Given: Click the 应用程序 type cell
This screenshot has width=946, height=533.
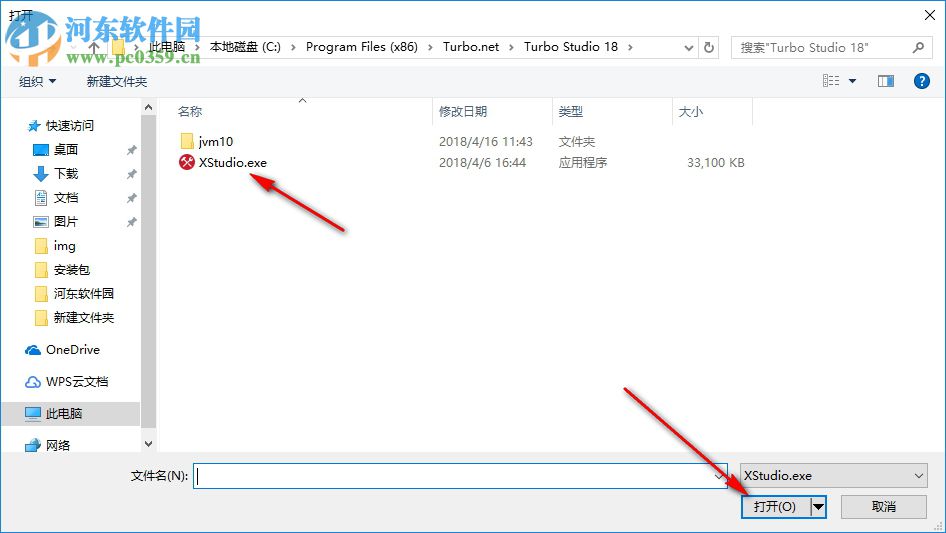Looking at the screenshot, I should pyautogui.click(x=582, y=162).
